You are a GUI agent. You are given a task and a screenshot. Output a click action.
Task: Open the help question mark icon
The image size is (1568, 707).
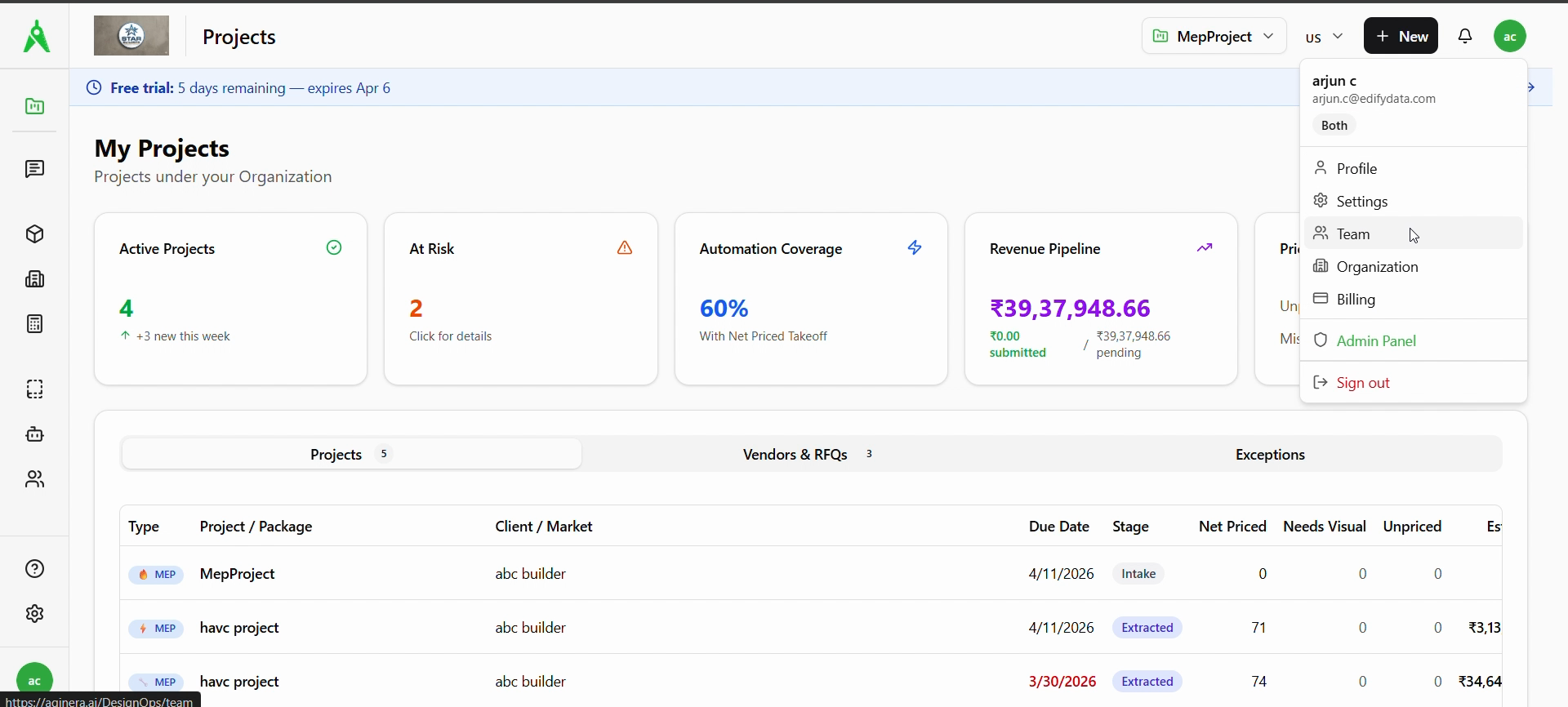(34, 569)
